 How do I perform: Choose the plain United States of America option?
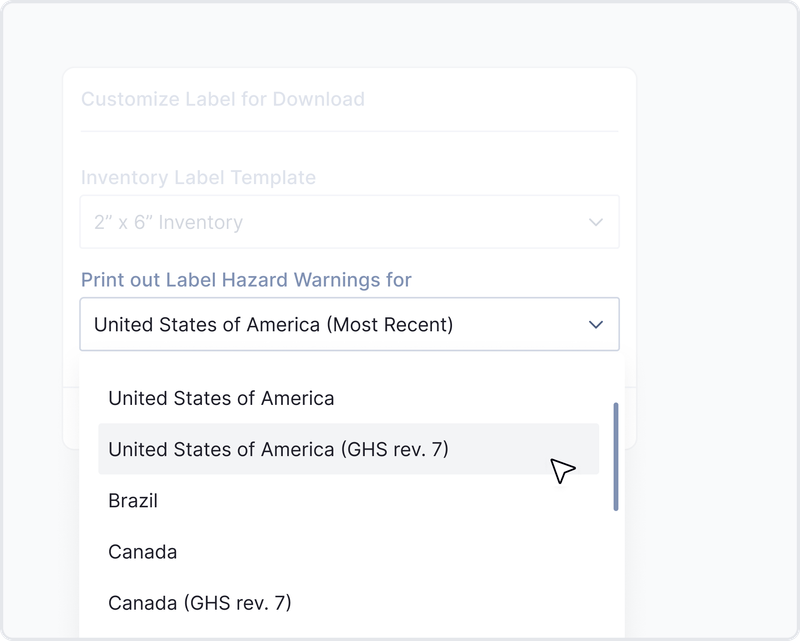(221, 398)
